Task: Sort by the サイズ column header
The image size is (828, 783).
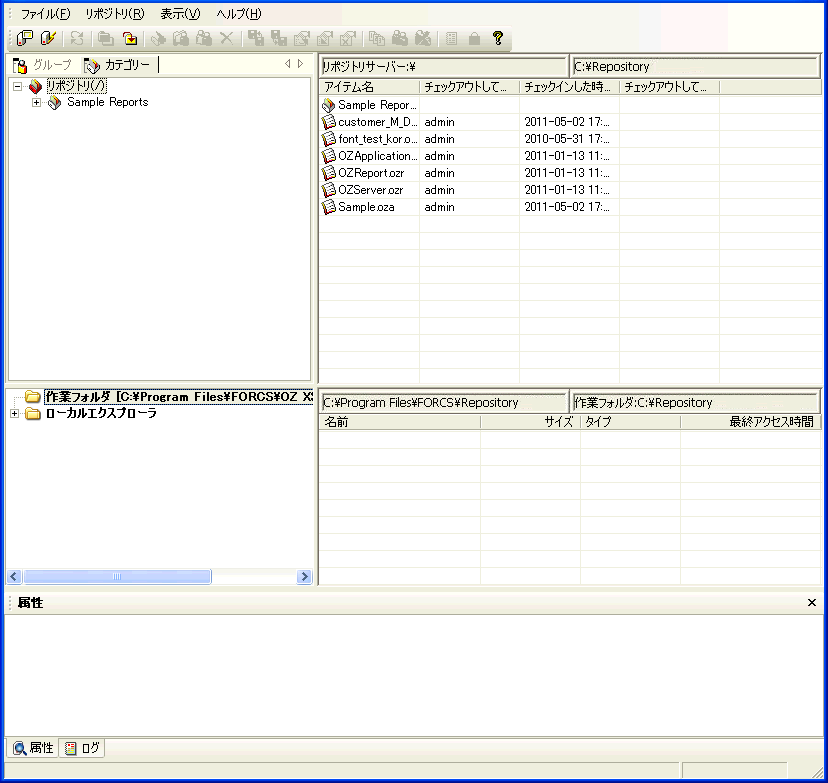Action: [530, 422]
